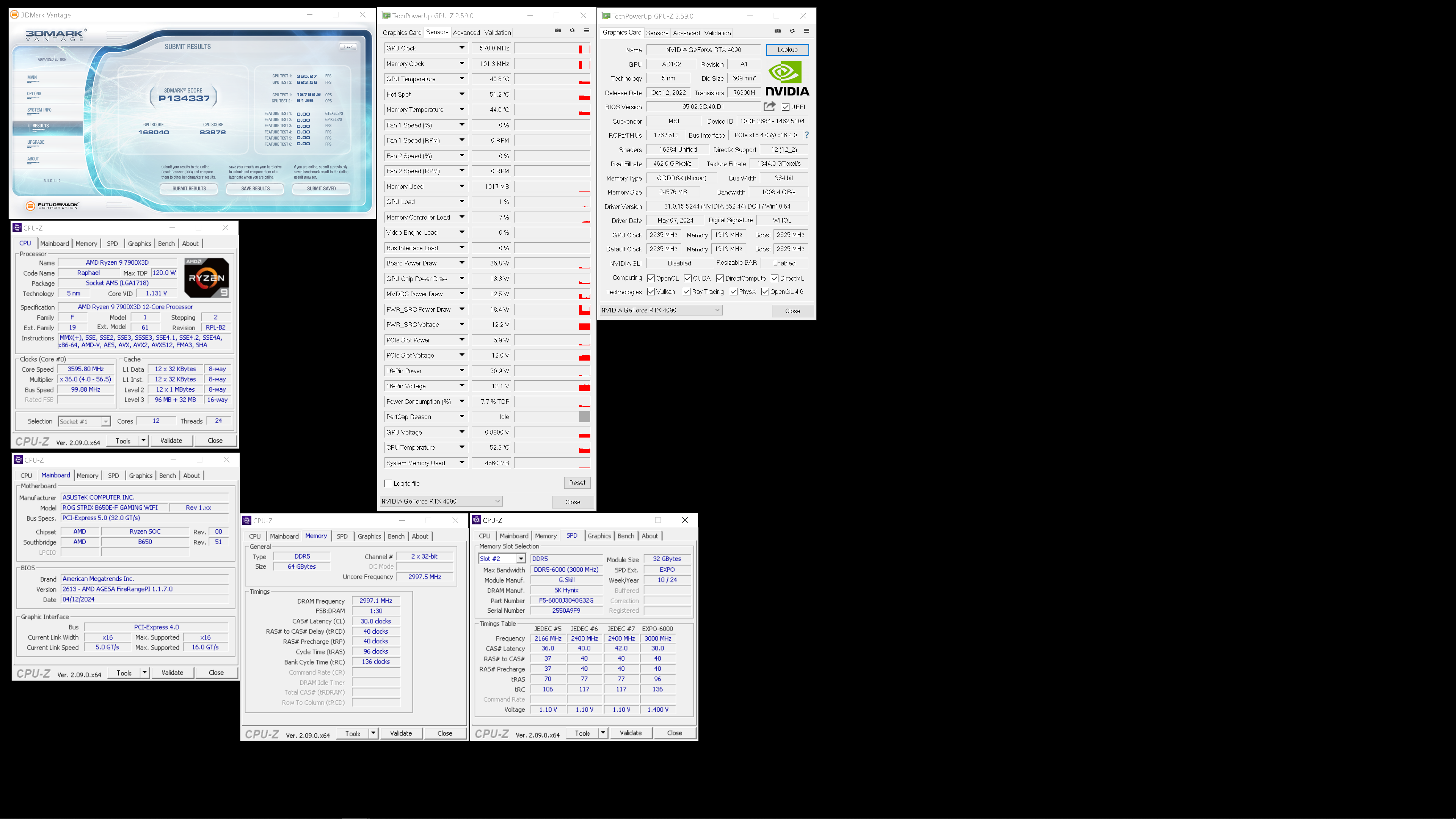Toggle the OpenCL checkbox
1456x819 pixels.
651,279
